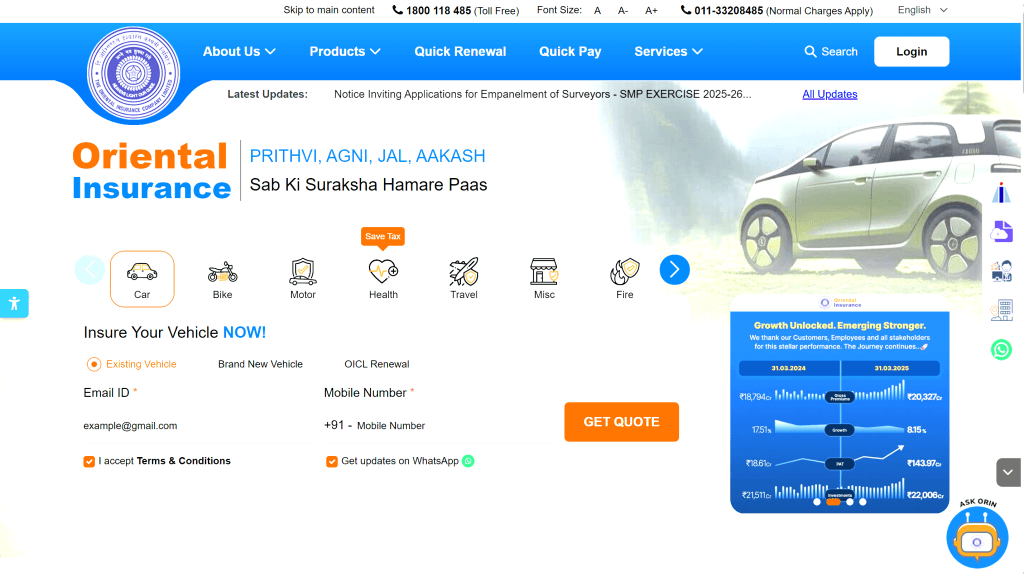The width and height of the screenshot is (1024, 576).
Task: Select the Misc insurance icon
Action: [x=544, y=280]
